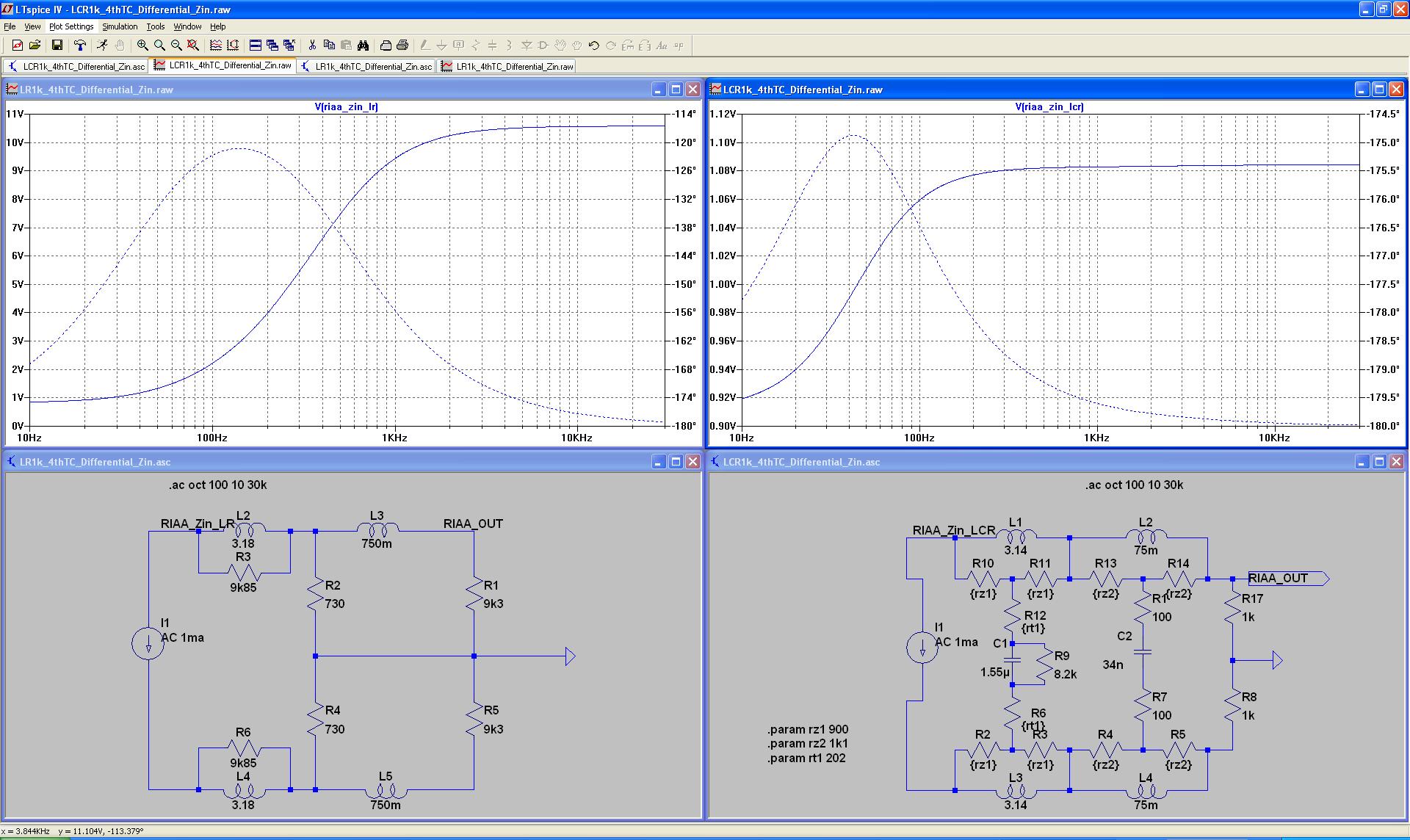
Task: Click the Zoom Full Extents icon
Action: 193,46
